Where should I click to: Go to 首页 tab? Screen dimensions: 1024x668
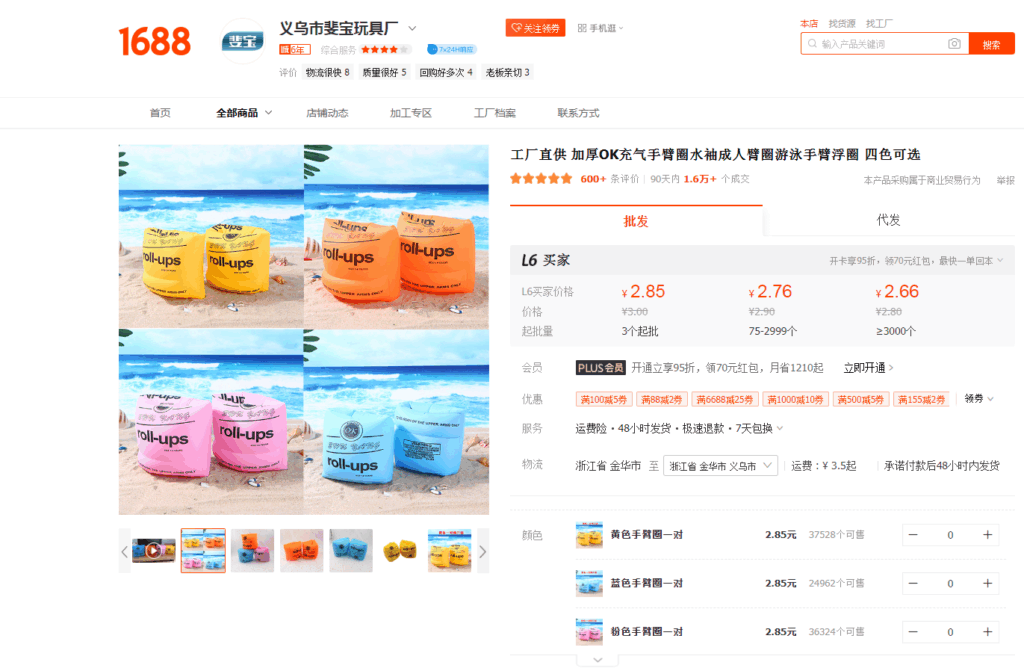160,113
